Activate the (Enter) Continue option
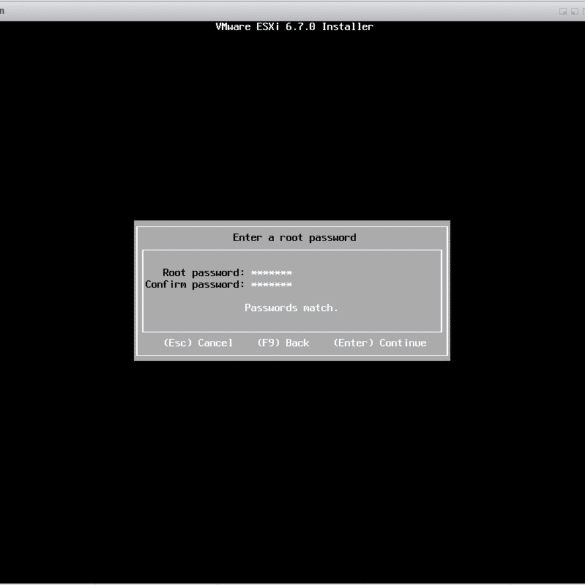 click(x=380, y=343)
